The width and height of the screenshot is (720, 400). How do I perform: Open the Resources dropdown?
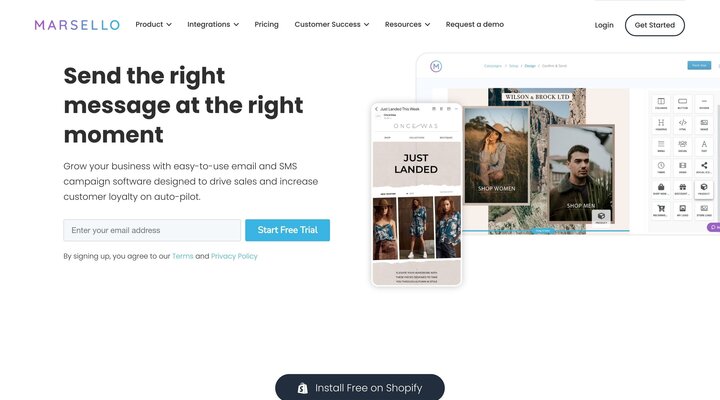point(407,24)
